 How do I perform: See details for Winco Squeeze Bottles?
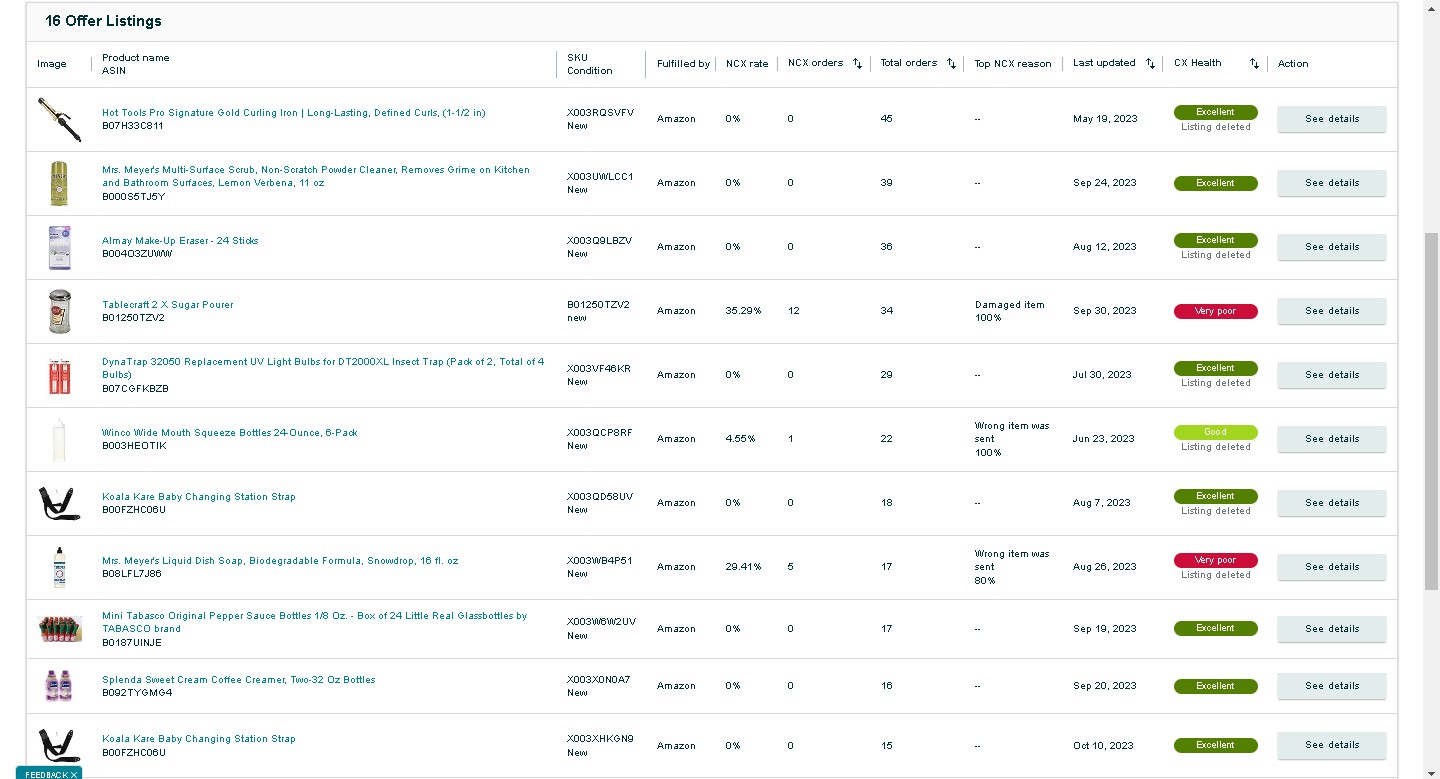click(x=1331, y=439)
